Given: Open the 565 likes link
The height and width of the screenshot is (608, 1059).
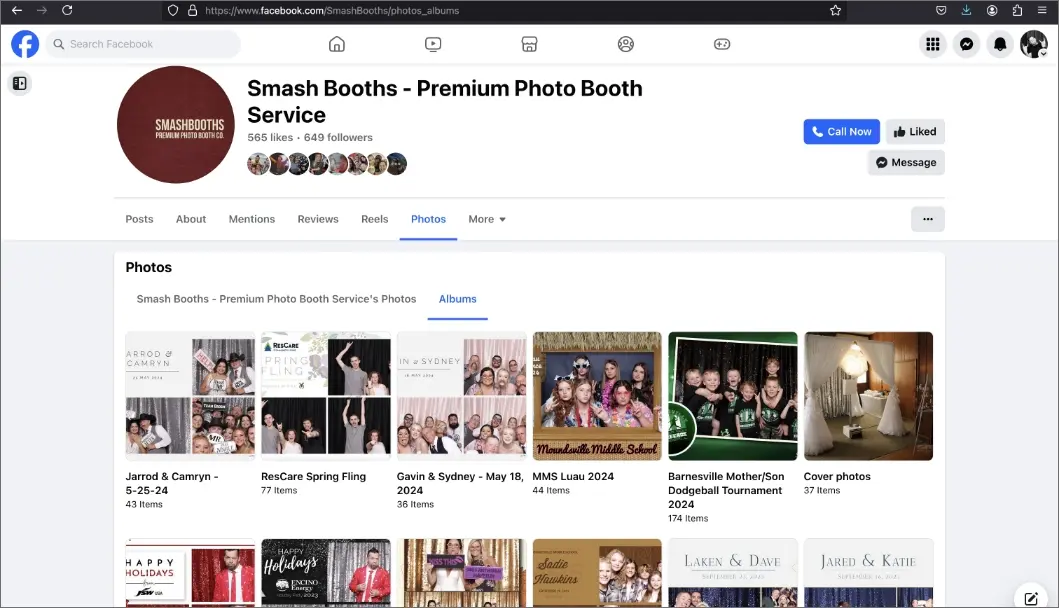Looking at the screenshot, I should click(270, 137).
